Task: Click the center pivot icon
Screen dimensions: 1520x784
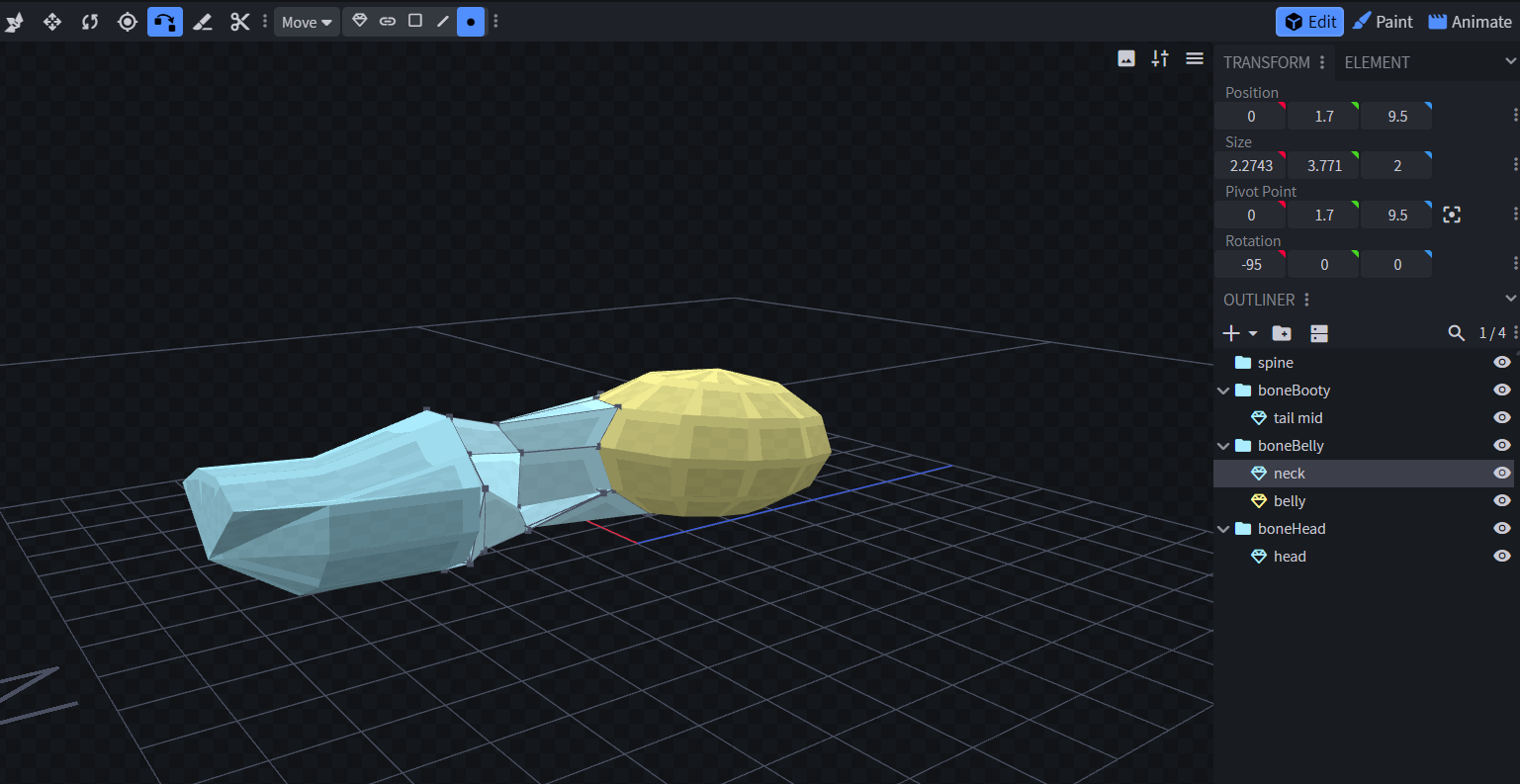Action: coord(1452,215)
